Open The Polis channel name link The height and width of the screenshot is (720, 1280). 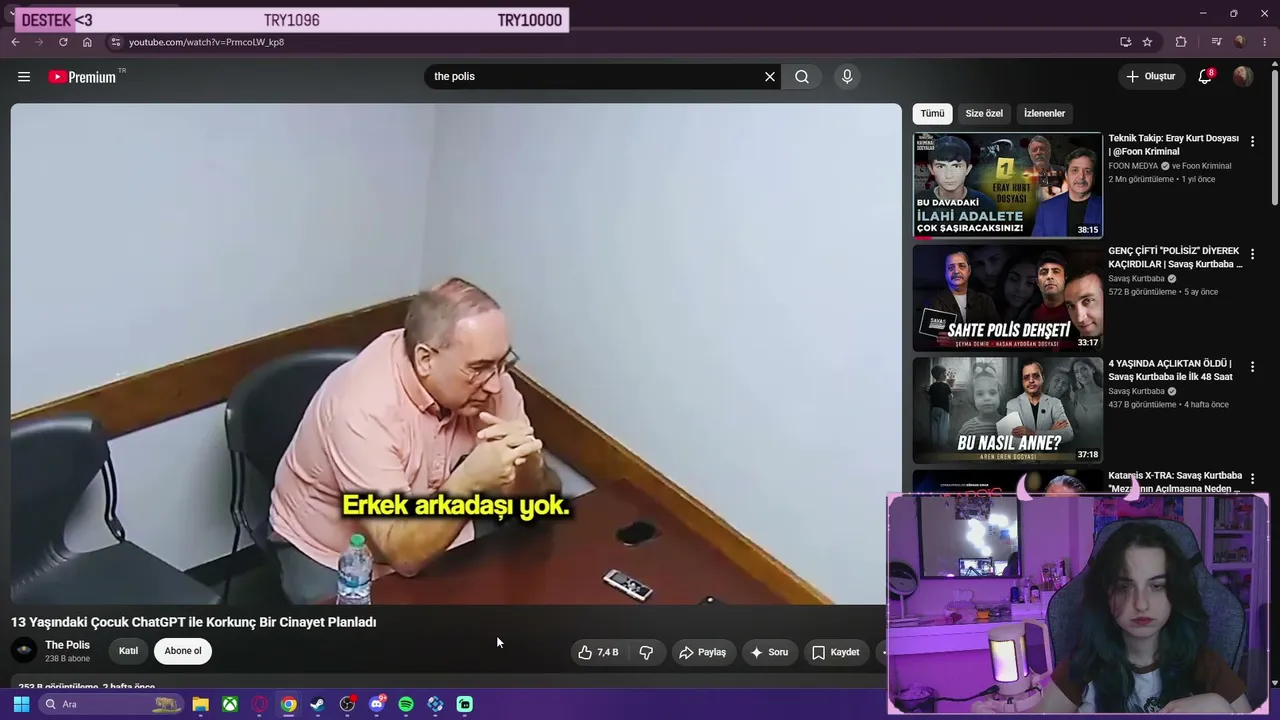[67, 645]
